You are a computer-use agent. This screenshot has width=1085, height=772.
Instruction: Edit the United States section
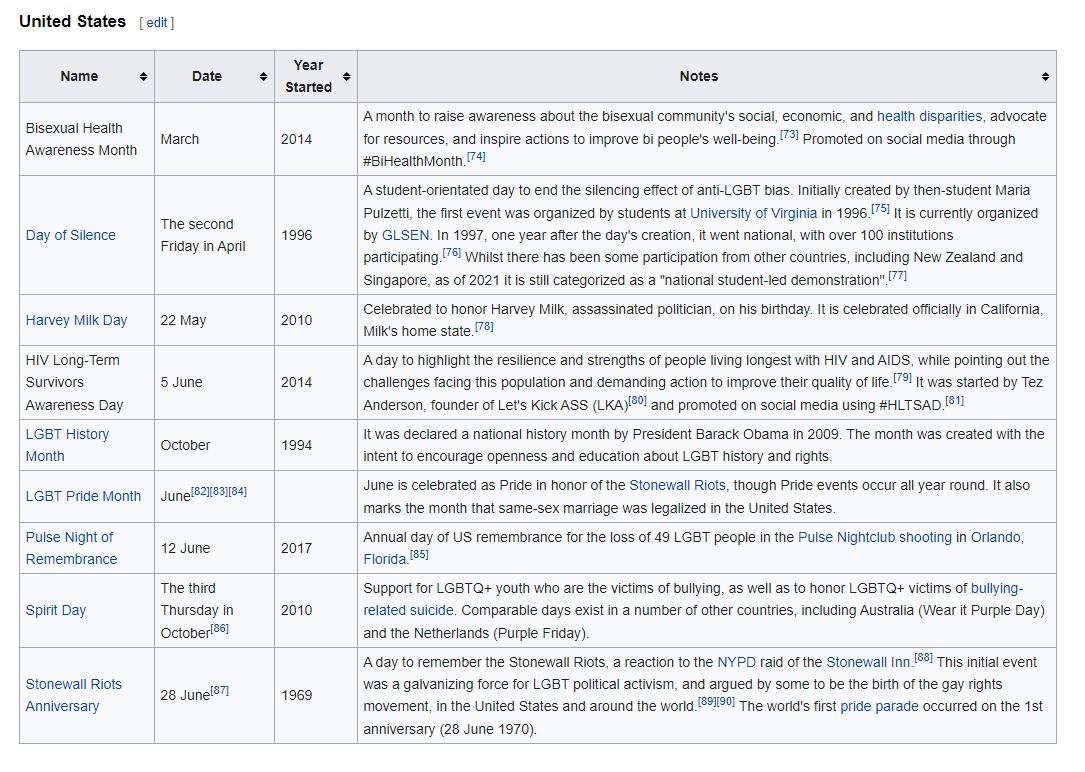156,23
